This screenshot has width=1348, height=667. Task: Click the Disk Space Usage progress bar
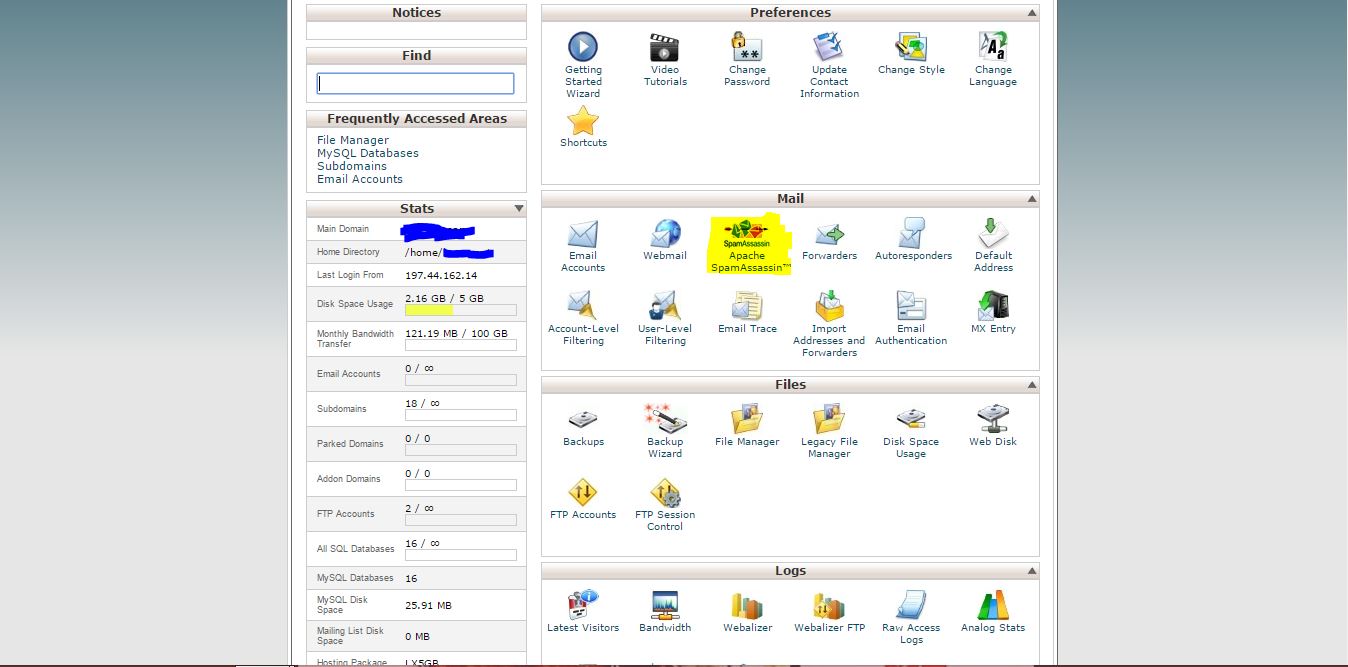(x=460, y=310)
